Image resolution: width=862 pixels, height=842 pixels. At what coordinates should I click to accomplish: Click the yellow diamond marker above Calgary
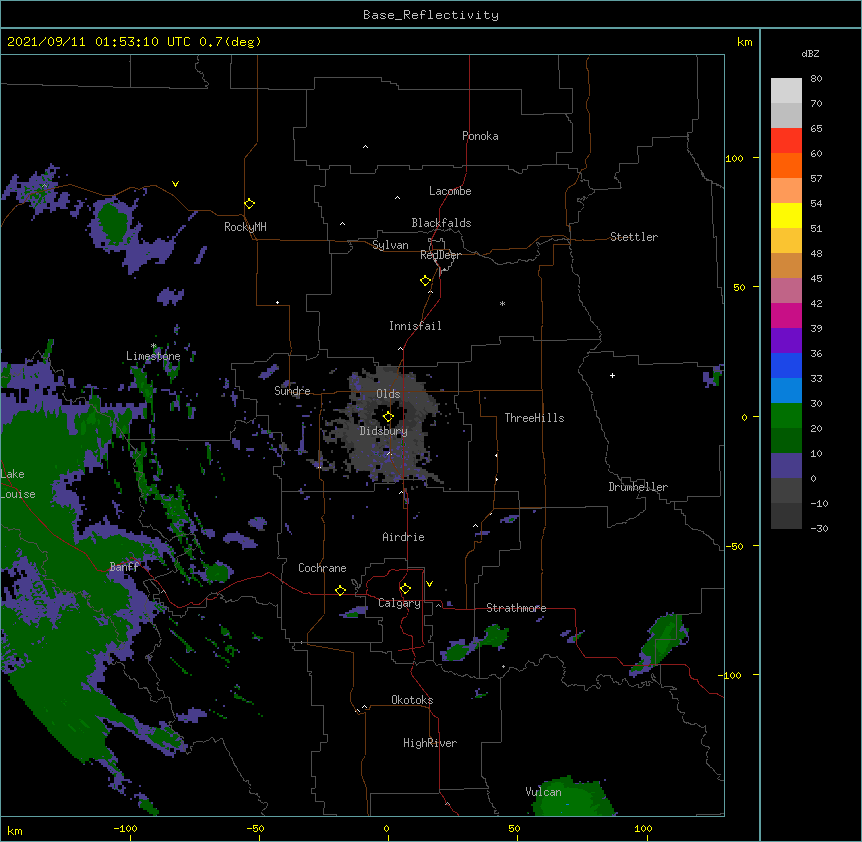405,589
